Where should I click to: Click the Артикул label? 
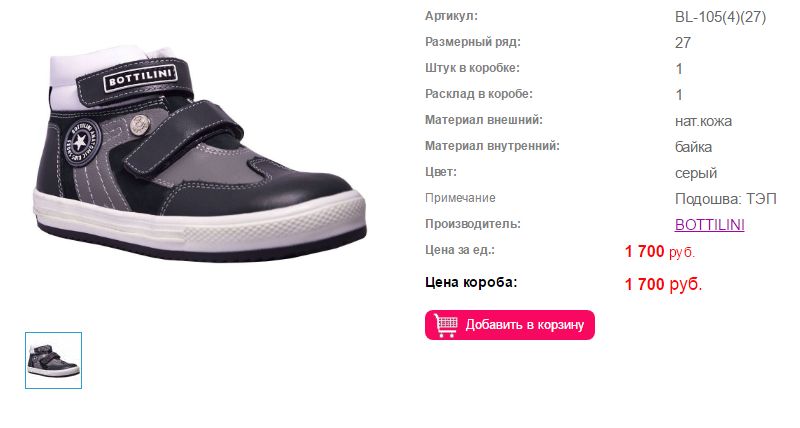(x=452, y=16)
